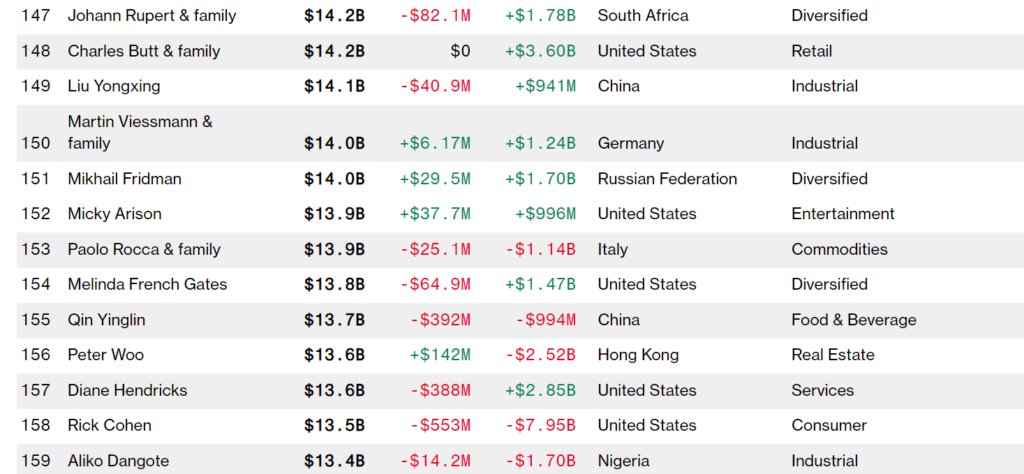Click the Charles Butt & family name
The width and height of the screenshot is (1024, 474).
pos(144,51)
